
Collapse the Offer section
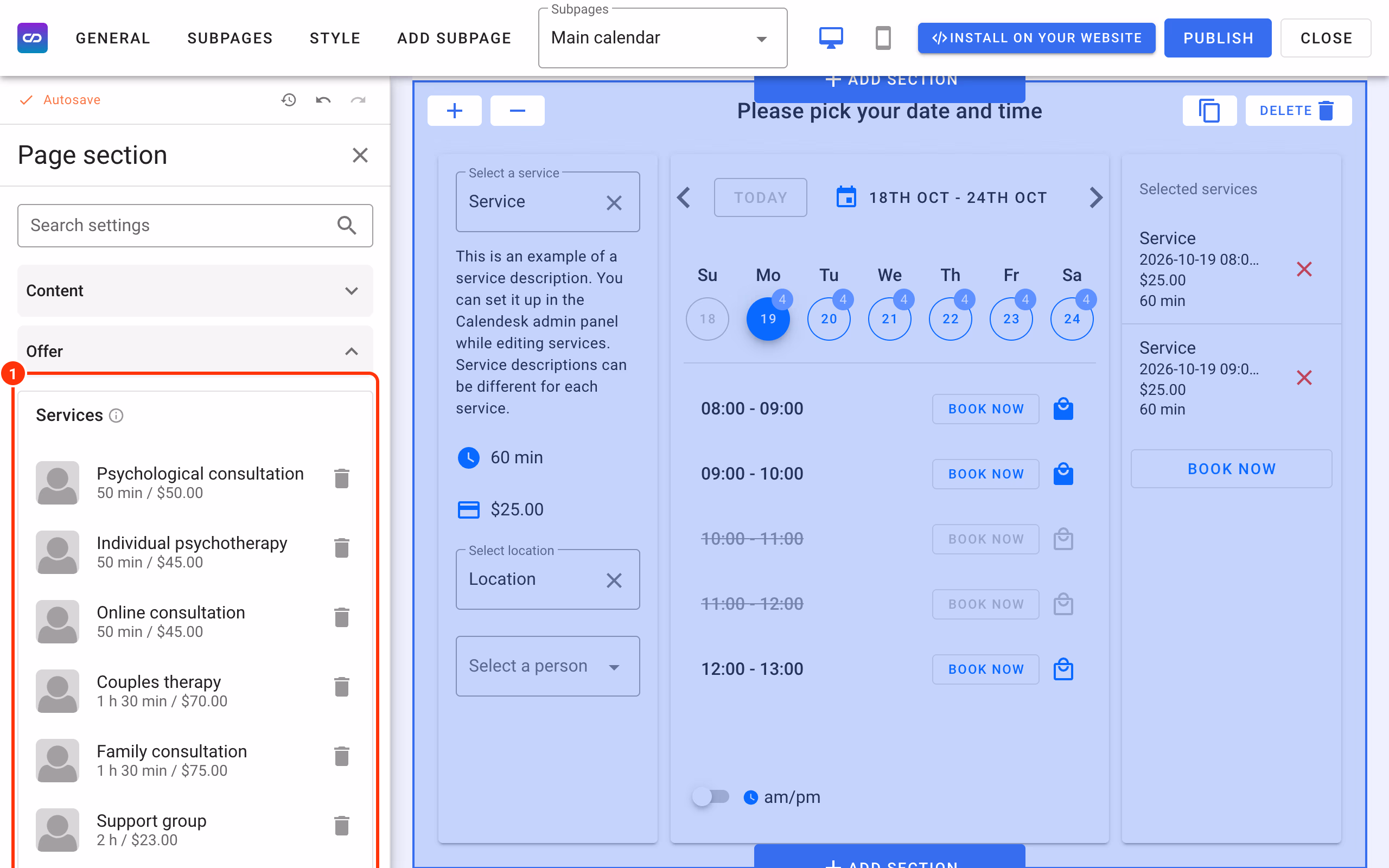tap(195, 351)
